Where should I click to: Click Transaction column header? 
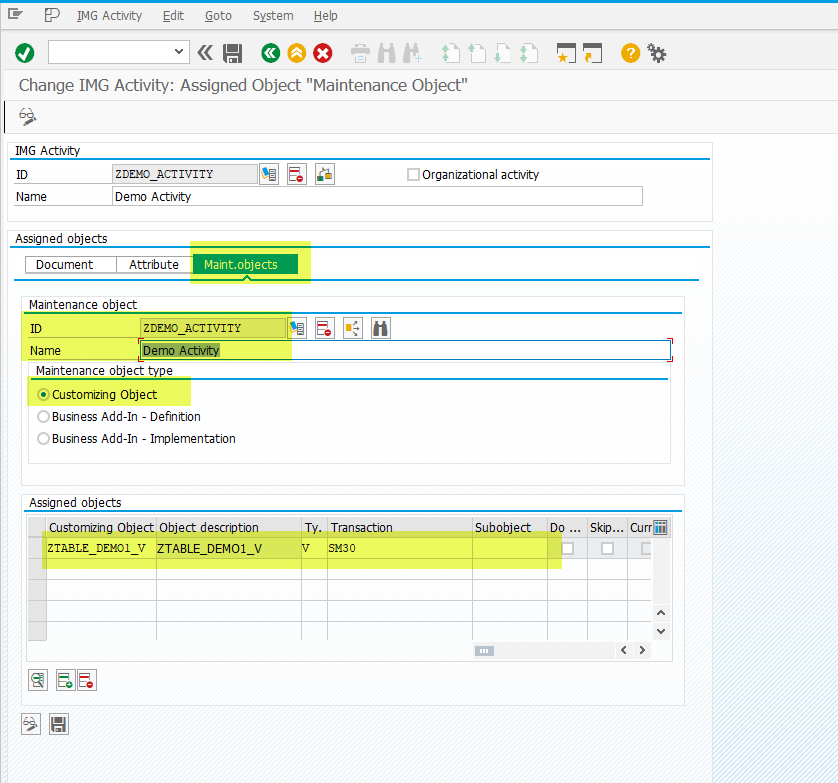pyautogui.click(x=400, y=528)
